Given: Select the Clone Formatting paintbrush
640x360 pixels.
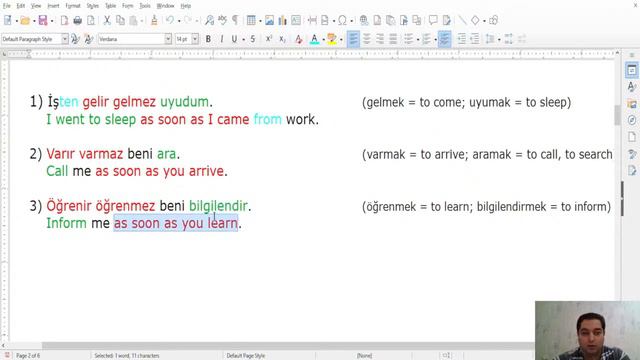Looking at the screenshot, I should tap(154, 20).
